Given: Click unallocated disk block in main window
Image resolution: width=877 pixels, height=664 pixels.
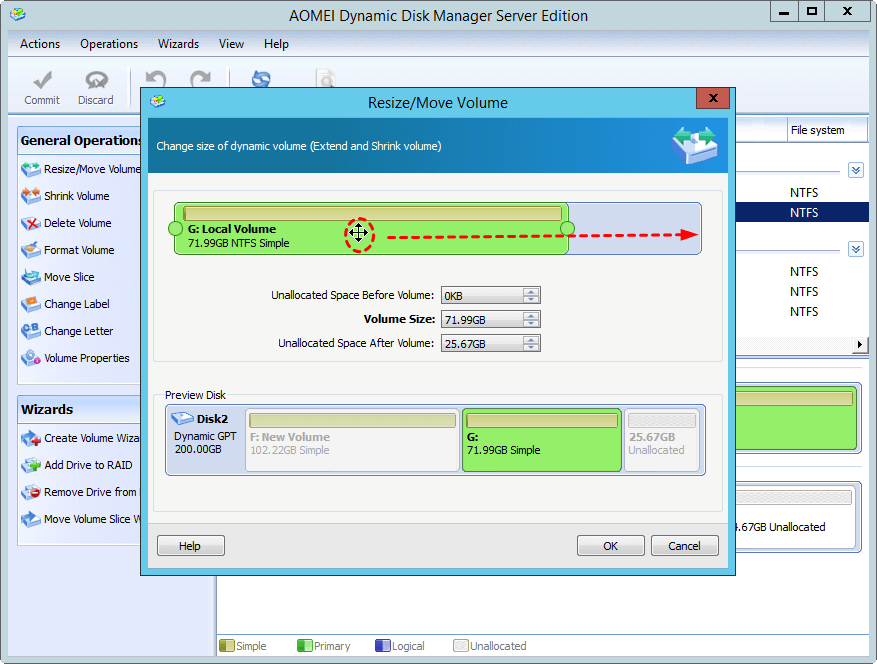Looking at the screenshot, I should pyautogui.click(x=795, y=517).
